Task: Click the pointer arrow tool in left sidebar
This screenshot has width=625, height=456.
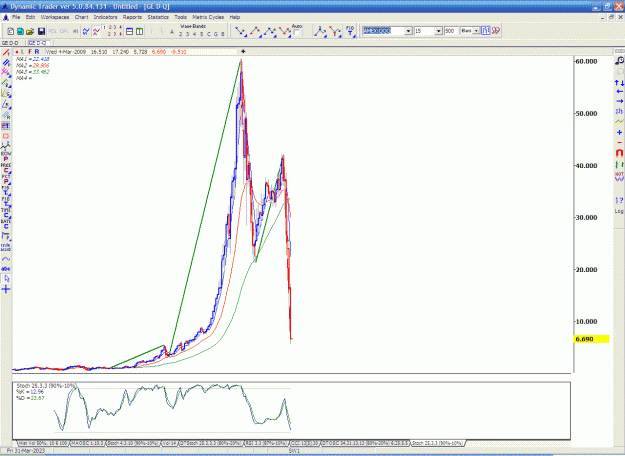Action: tap(6, 279)
